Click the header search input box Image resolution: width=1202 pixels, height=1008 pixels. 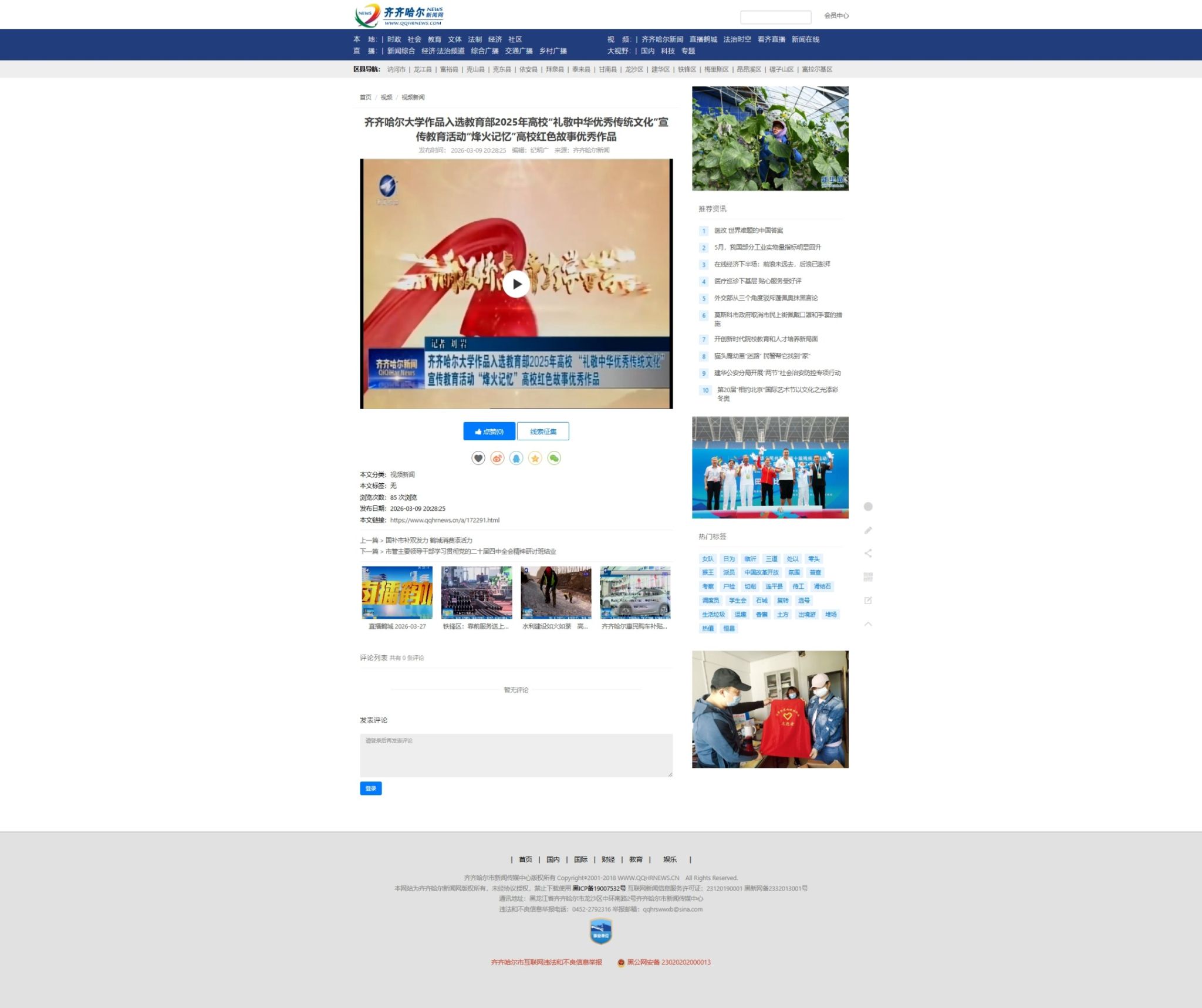(775, 17)
